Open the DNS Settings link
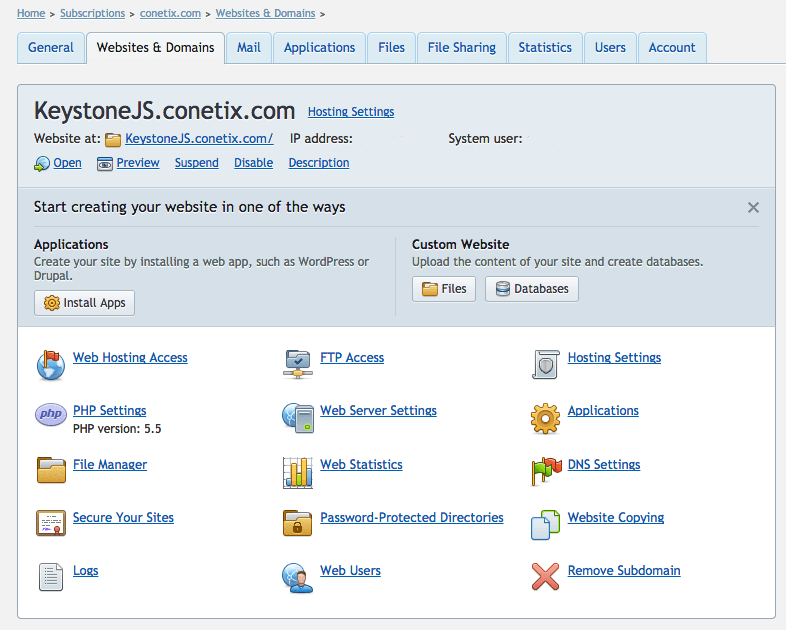Screen dimensions: 786x630 click(x=604, y=465)
